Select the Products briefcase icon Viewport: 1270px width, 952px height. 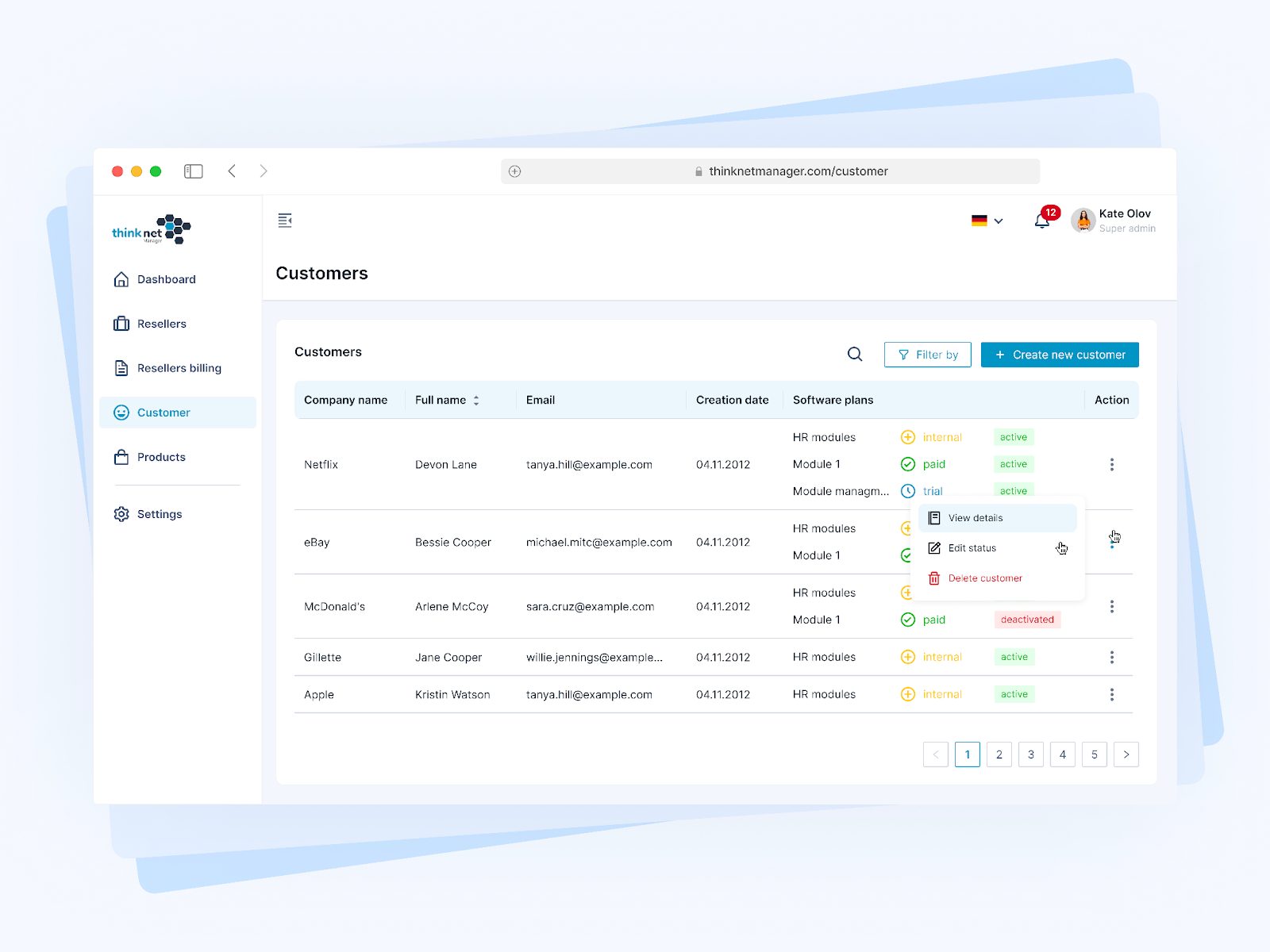tap(121, 456)
